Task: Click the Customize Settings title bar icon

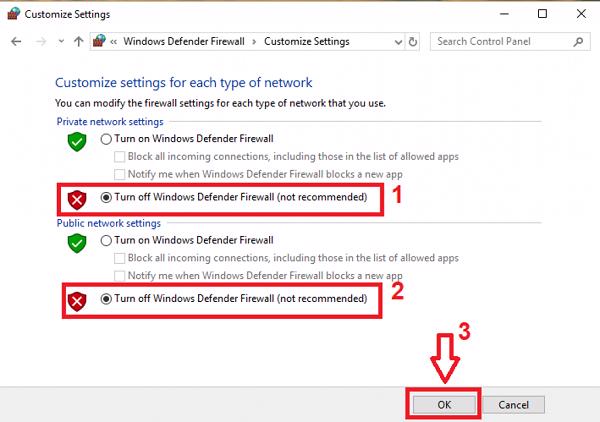Action: pyautogui.click(x=12, y=14)
